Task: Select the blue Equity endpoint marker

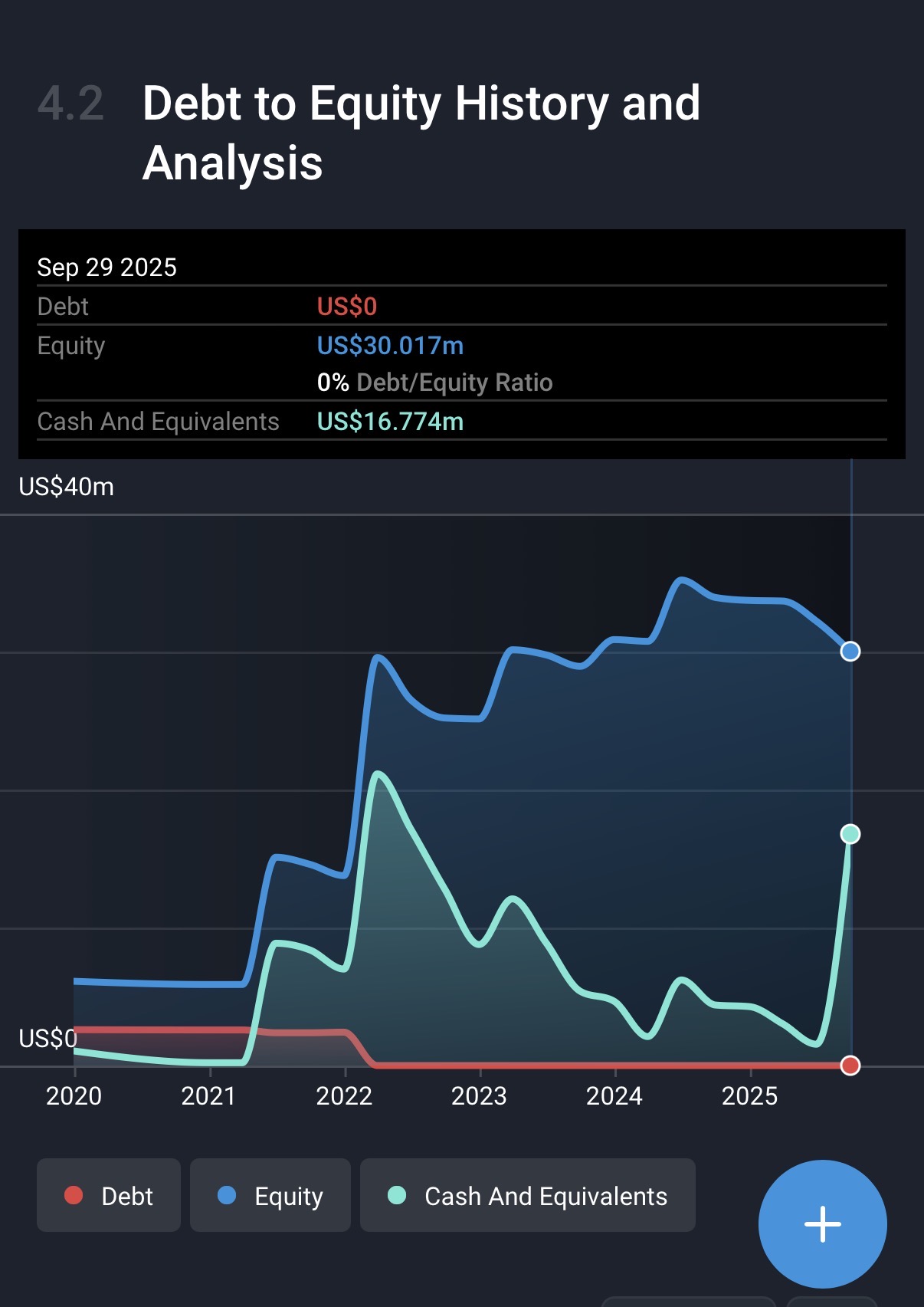Action: point(850,652)
